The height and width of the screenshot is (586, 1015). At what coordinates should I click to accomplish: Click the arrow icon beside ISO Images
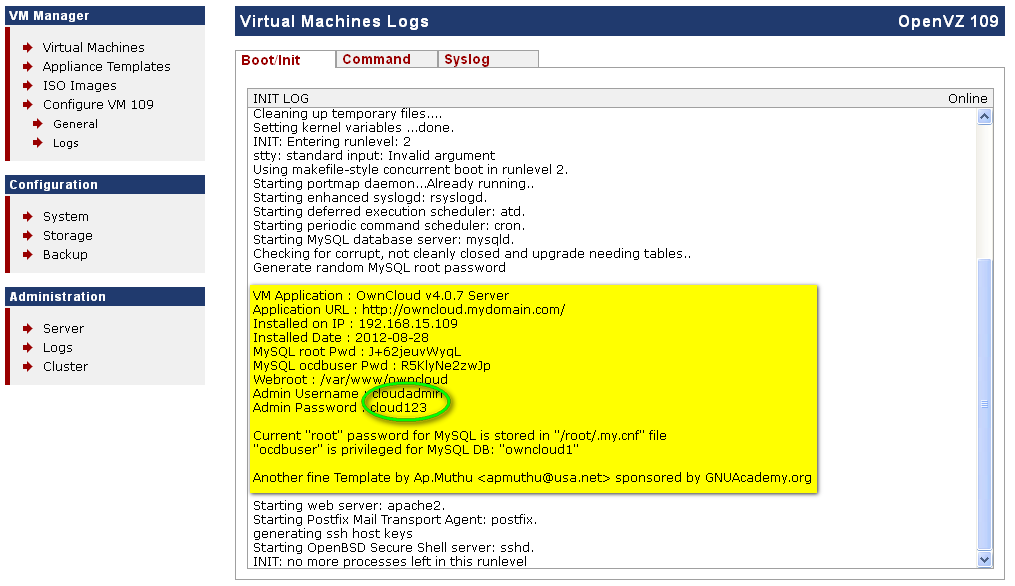(28, 85)
